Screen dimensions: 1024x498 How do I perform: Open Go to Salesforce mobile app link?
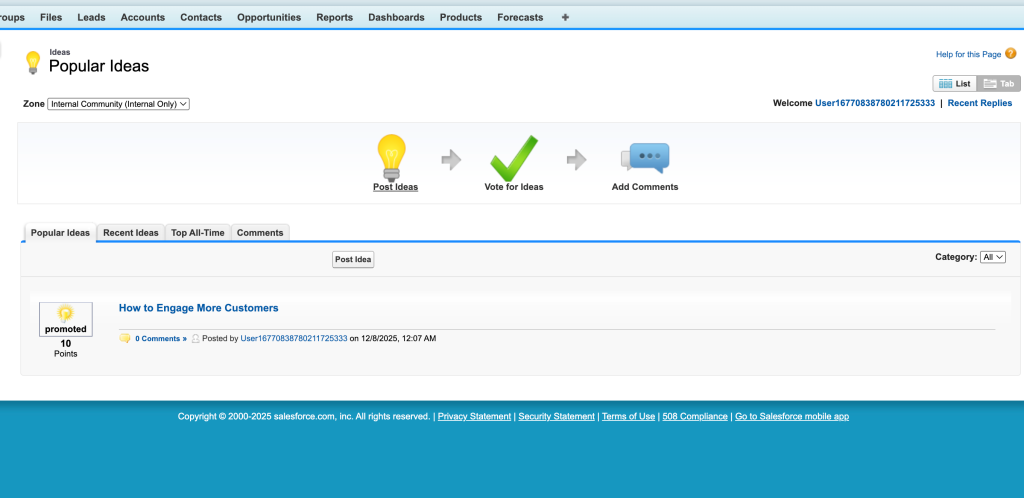pos(792,416)
